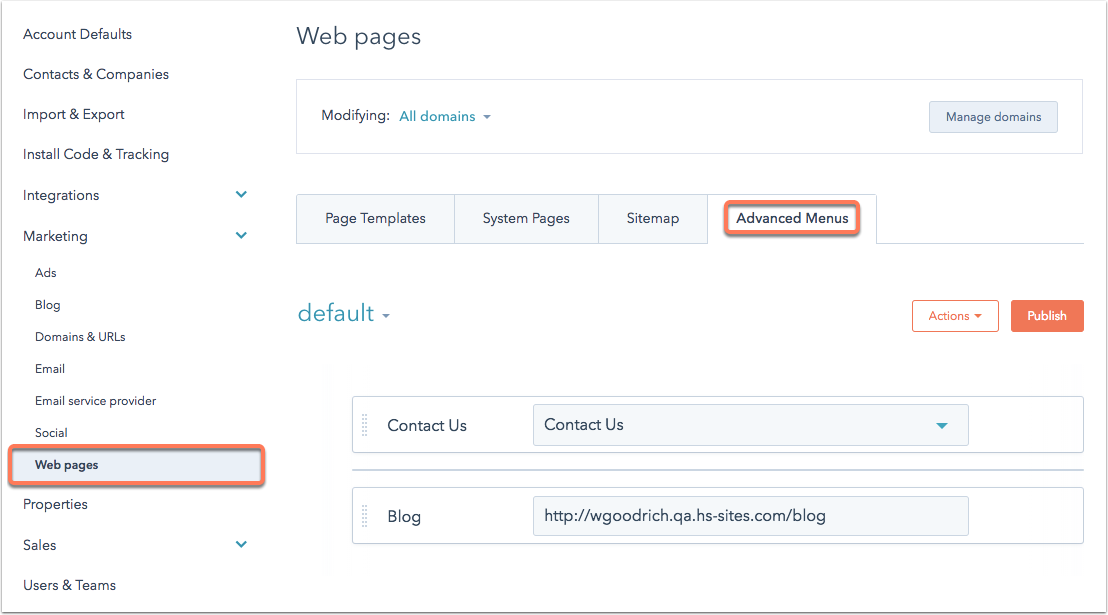The width and height of the screenshot is (1108, 615).
Task: Open the default menu selector dropdown
Action: (x=344, y=313)
